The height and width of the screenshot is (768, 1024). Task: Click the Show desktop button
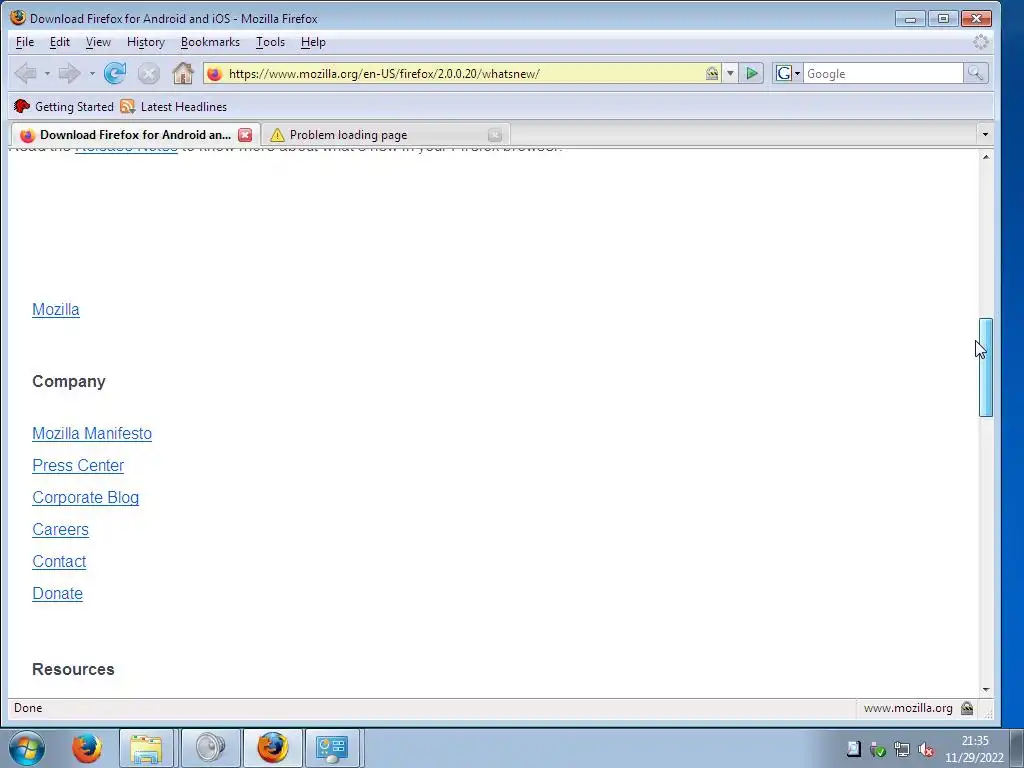pos(1017,748)
